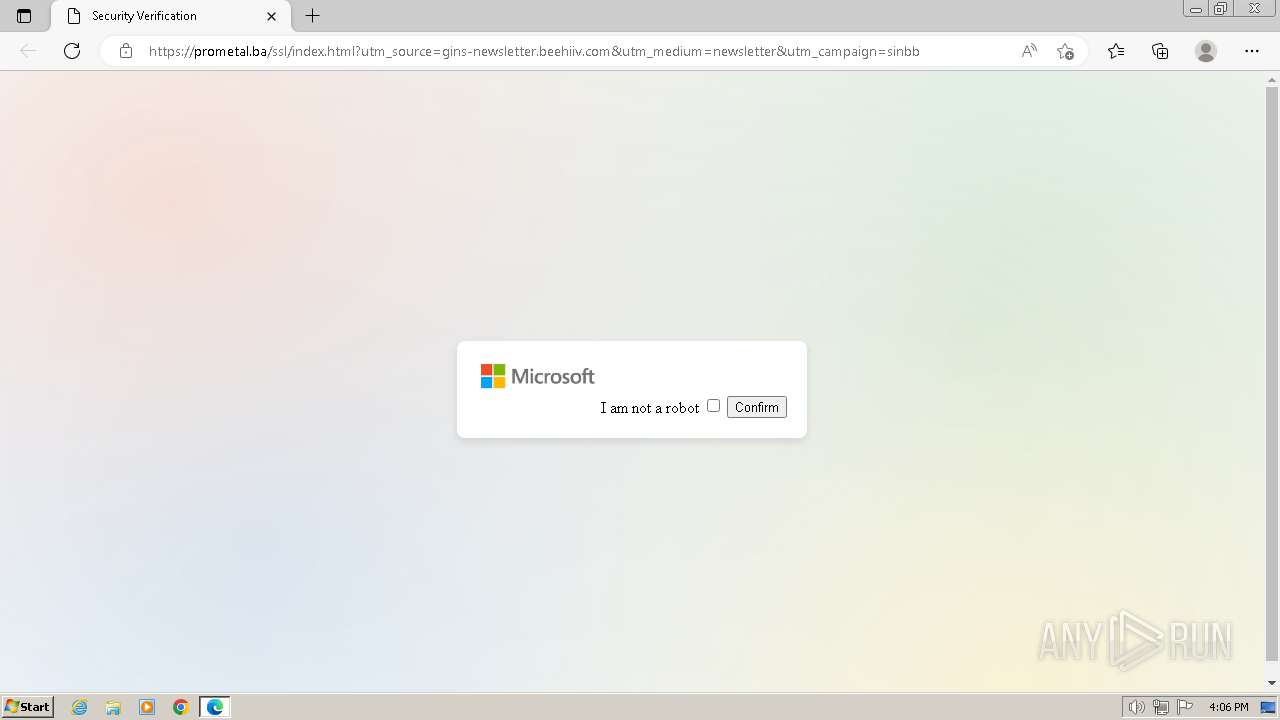
Task: Open File Explorer from taskbar
Action: pyautogui.click(x=113, y=707)
